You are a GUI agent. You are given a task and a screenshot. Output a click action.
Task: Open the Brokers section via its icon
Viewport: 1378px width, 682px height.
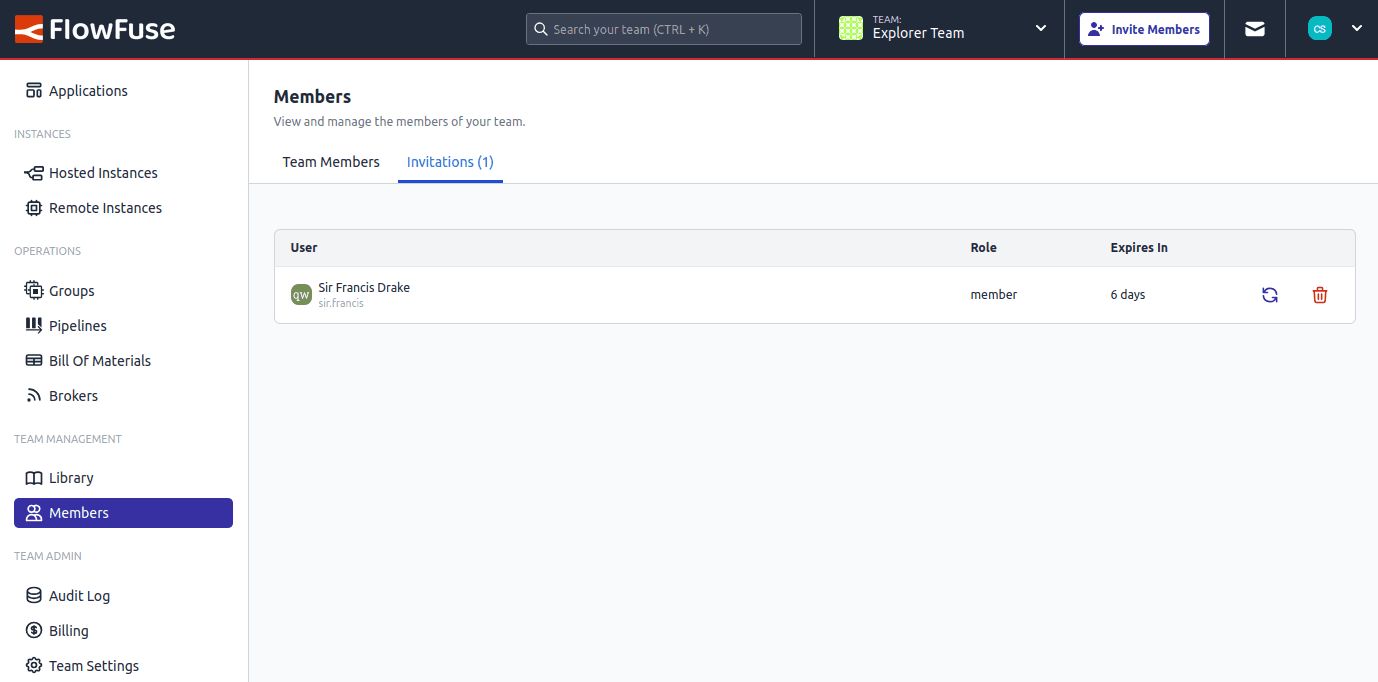click(34, 395)
